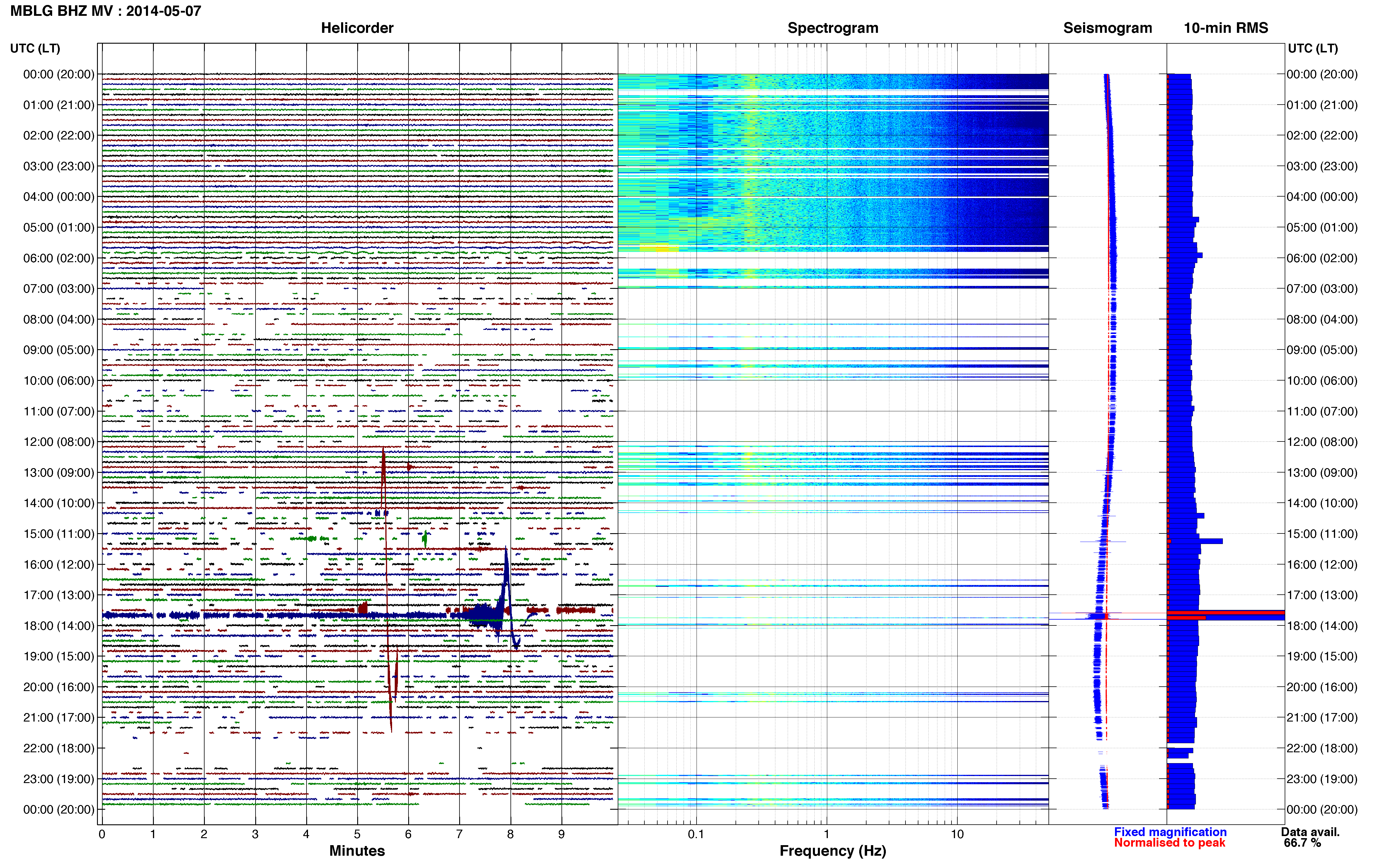The image size is (1389, 868).
Task: Click left time label 03:00 (23:00)
Action: click(59, 166)
